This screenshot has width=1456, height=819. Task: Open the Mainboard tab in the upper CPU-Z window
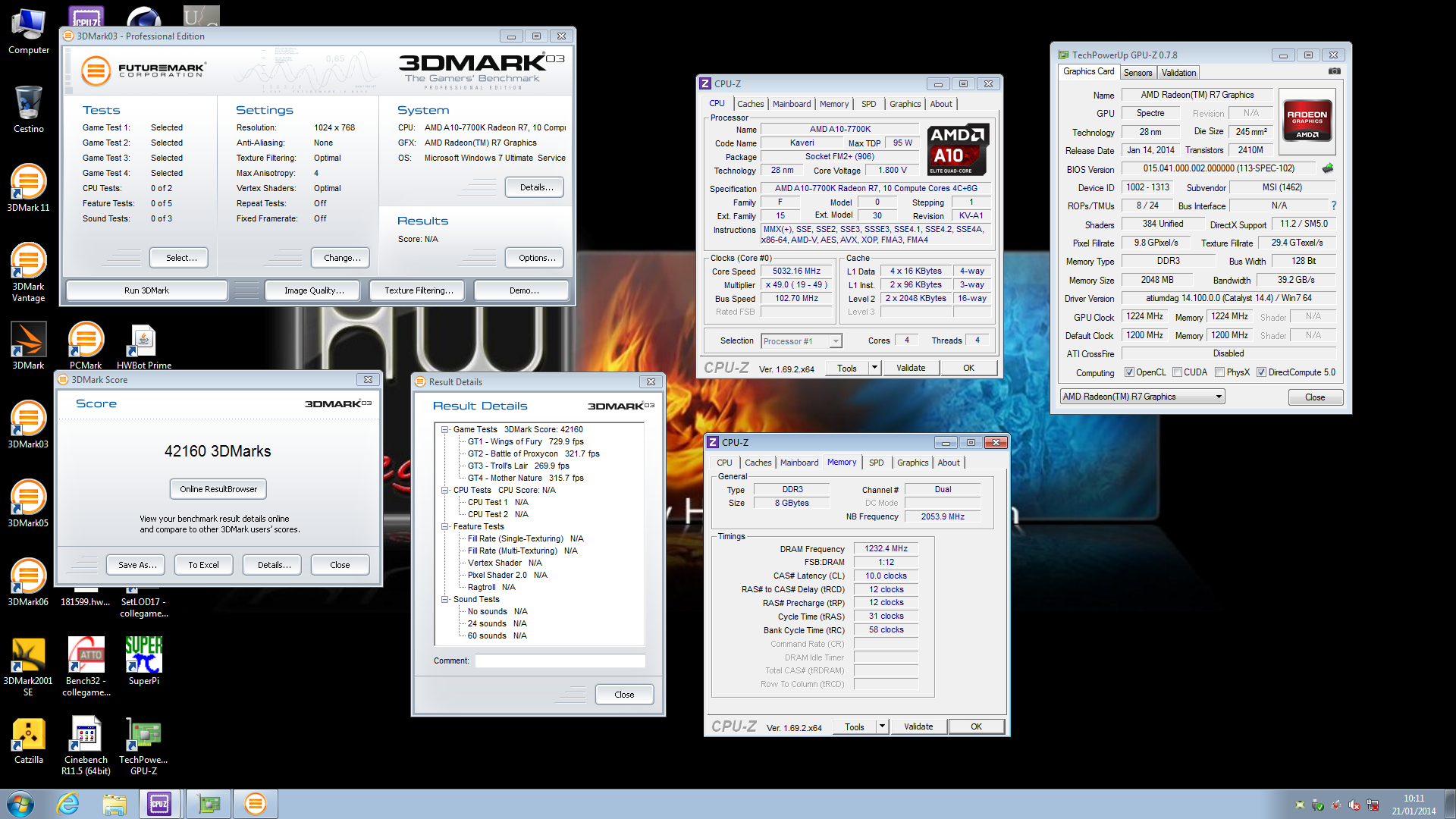pos(792,104)
